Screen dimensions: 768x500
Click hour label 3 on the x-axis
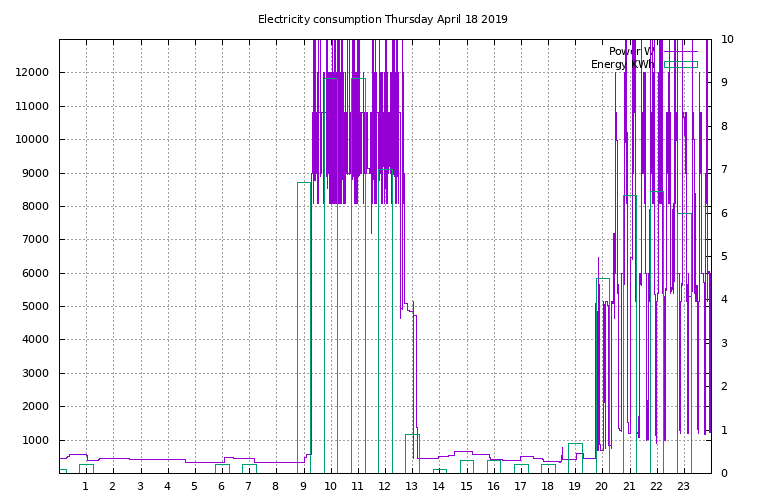(x=141, y=486)
